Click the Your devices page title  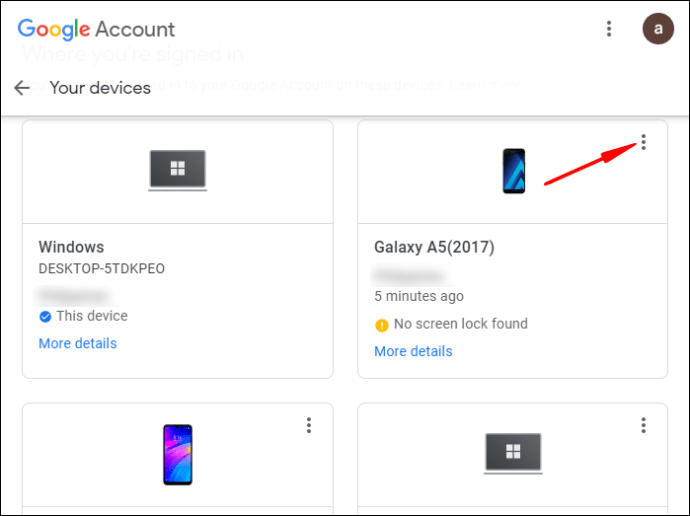(100, 88)
